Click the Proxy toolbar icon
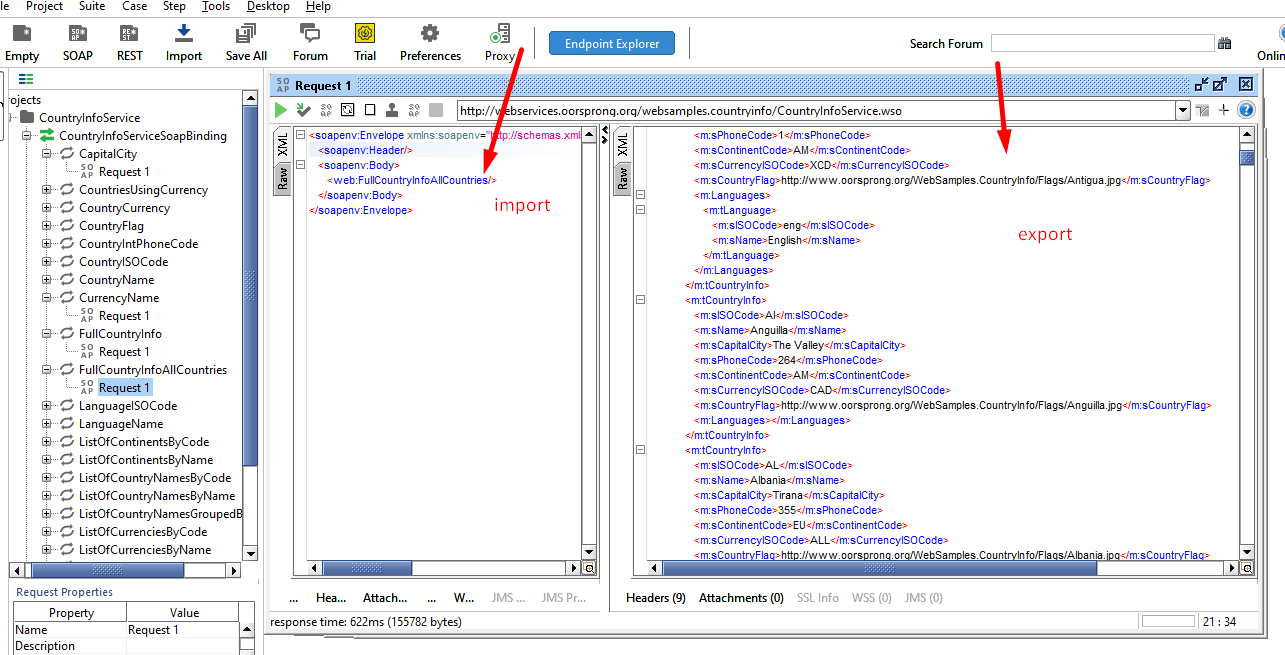Viewport: 1285px width, 655px height. tap(499, 42)
